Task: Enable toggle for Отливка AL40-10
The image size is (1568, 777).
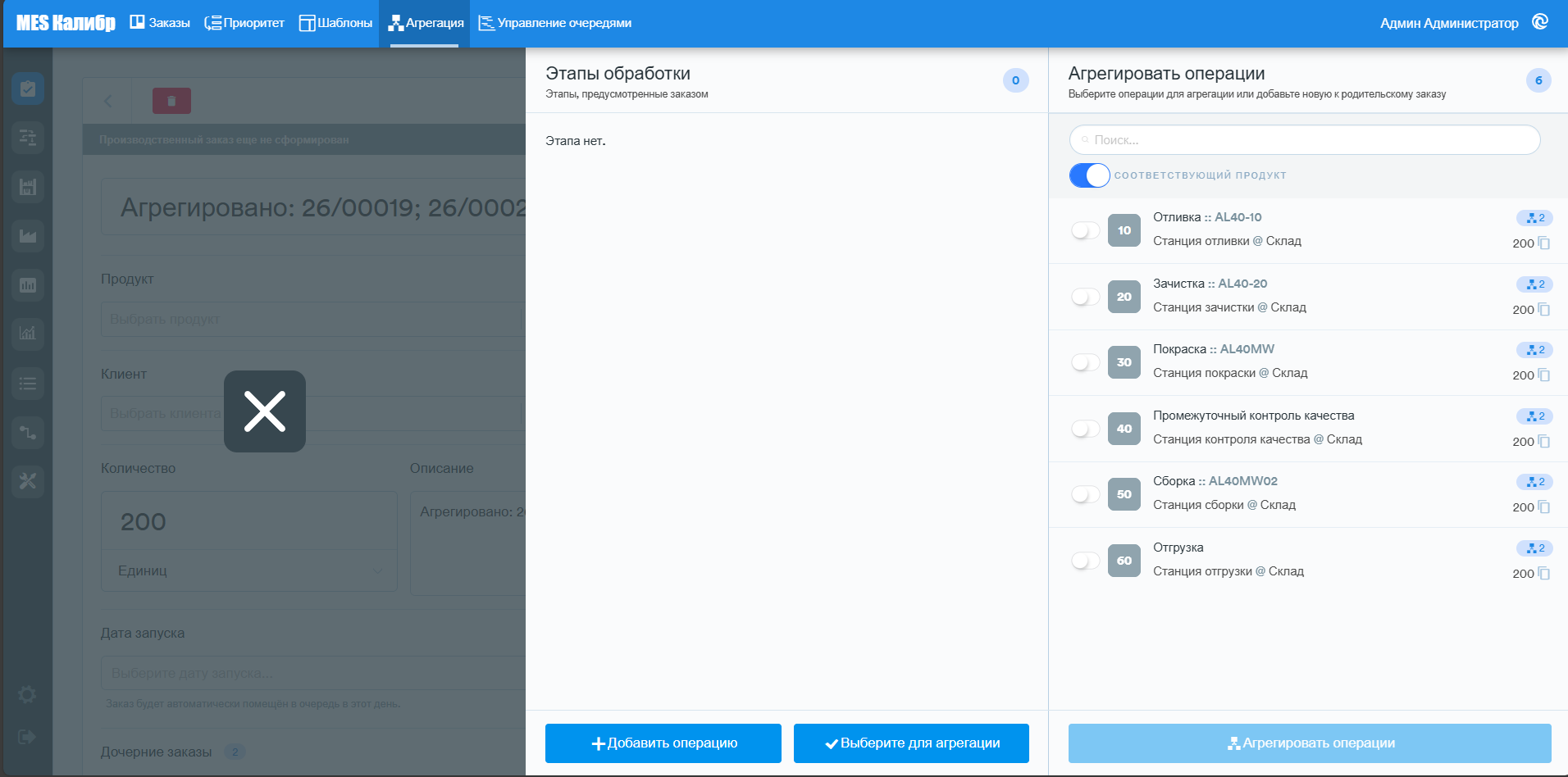Action: point(1085,230)
